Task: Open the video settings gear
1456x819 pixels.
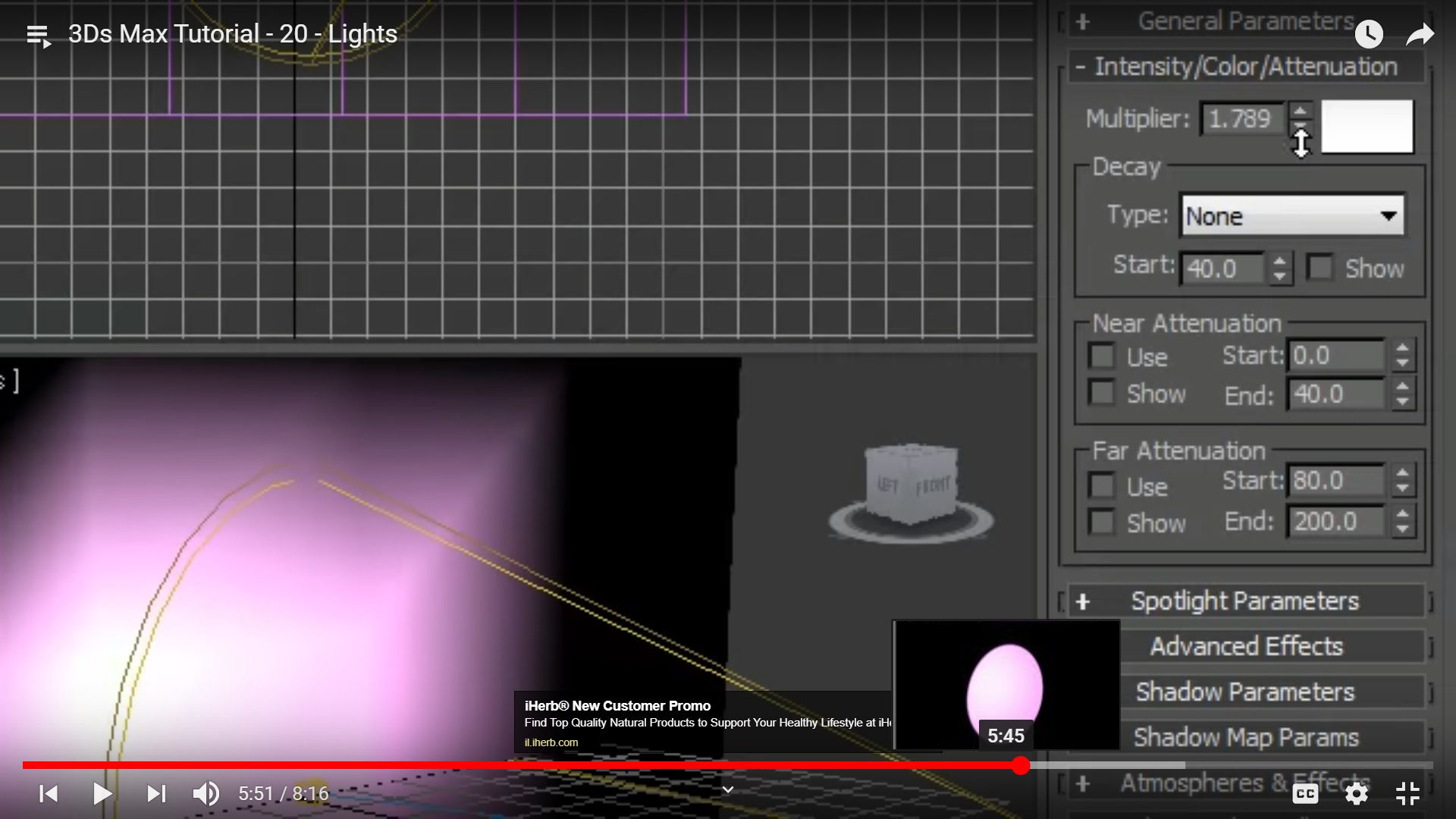Action: [x=1356, y=794]
